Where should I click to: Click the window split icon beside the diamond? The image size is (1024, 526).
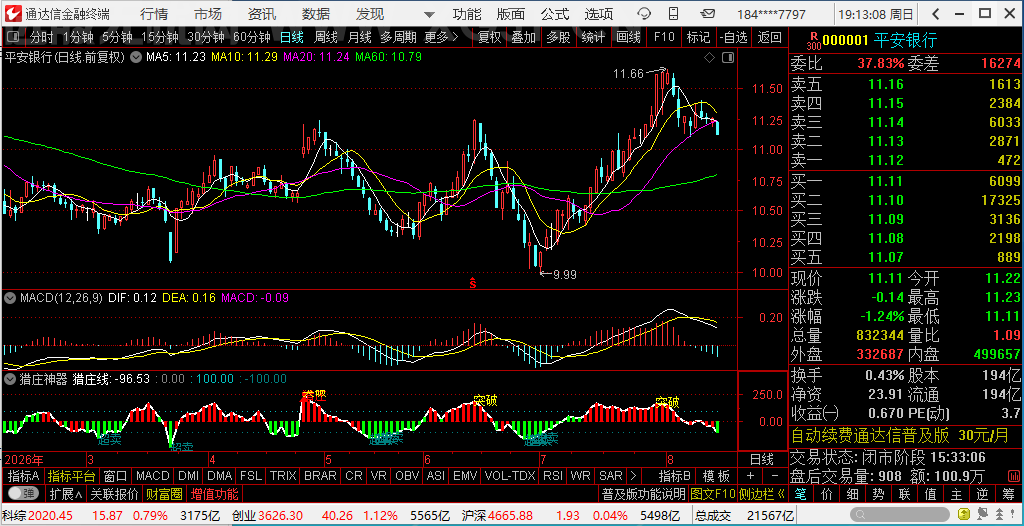pyautogui.click(x=727, y=58)
